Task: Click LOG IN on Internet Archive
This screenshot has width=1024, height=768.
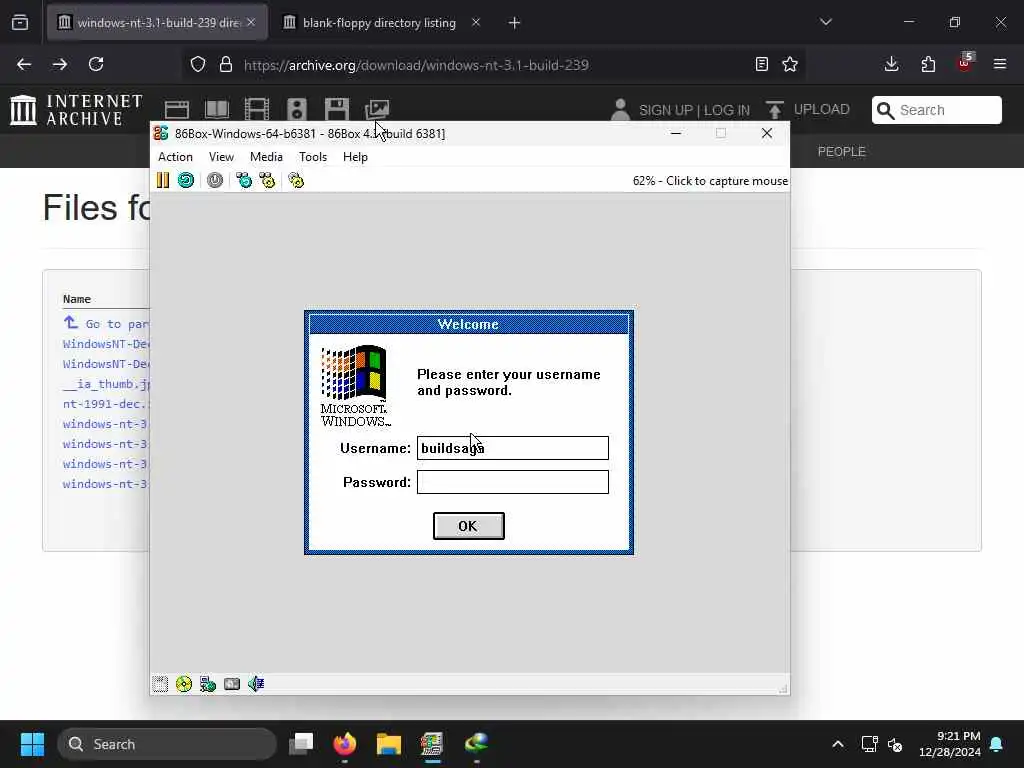Action: (727, 110)
